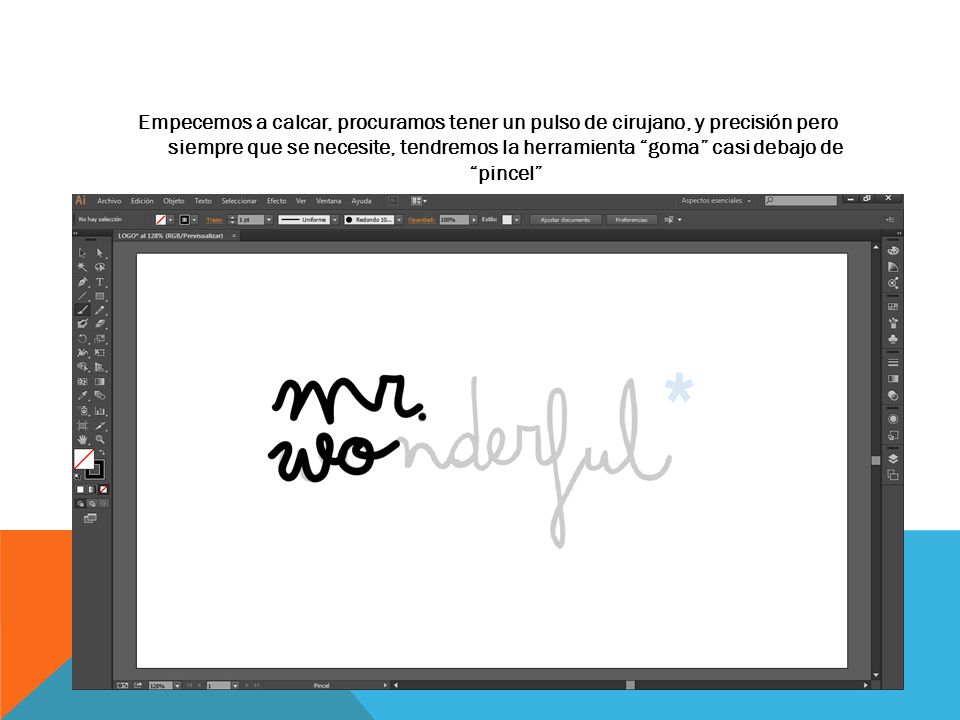Open the arrange documents dropdown

[419, 201]
